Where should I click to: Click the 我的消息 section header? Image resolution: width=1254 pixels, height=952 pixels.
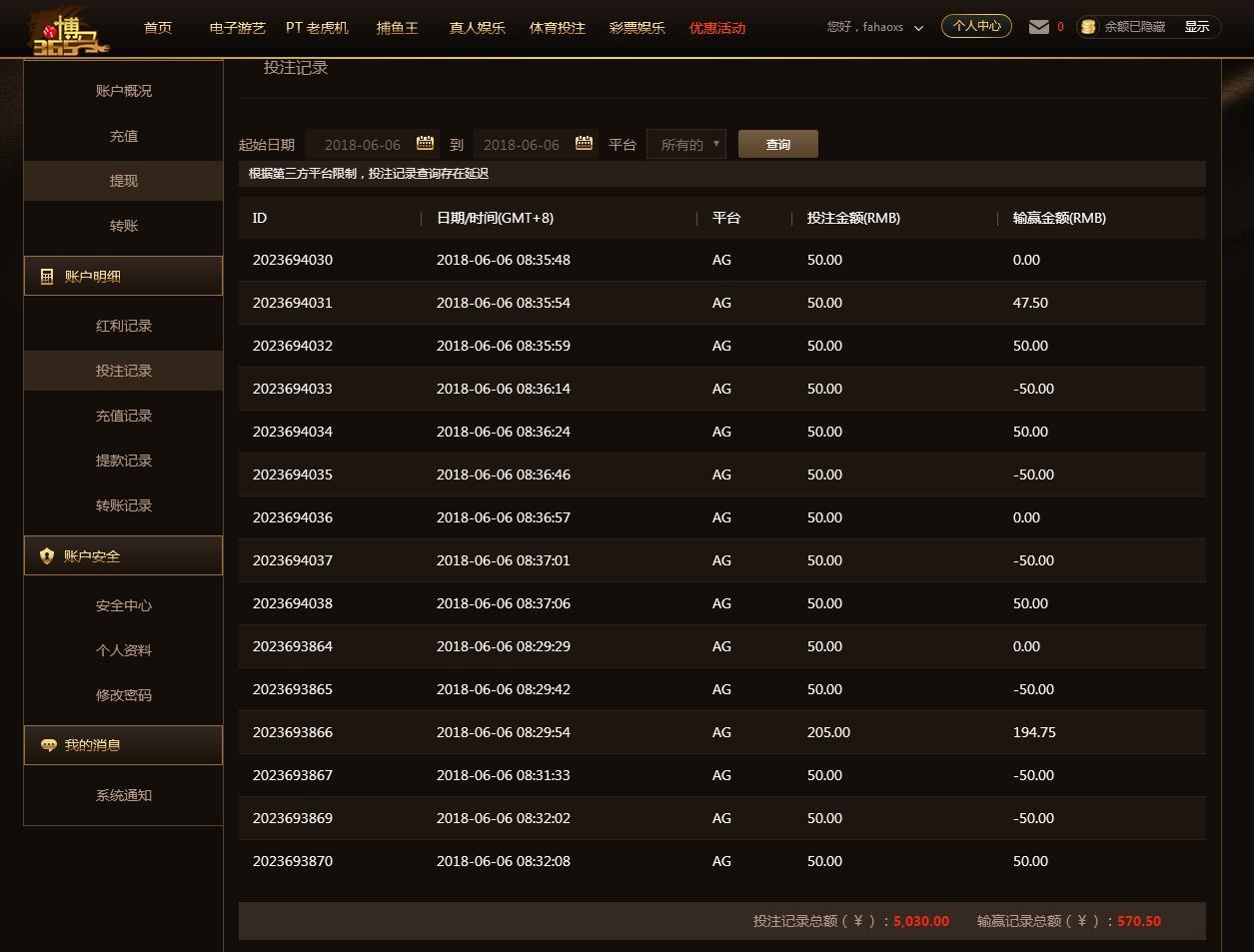[123, 745]
